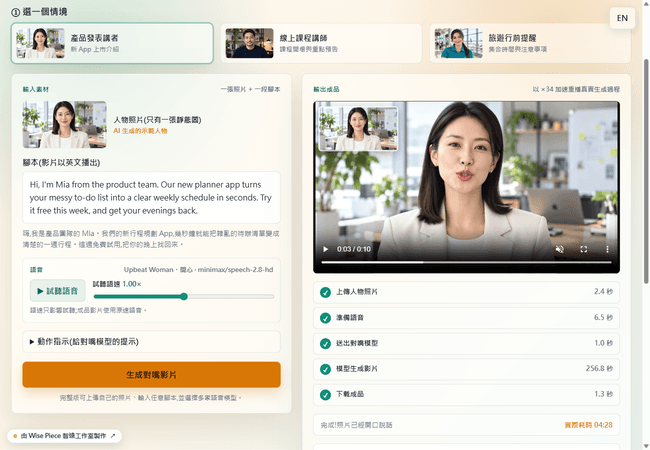Click the Upbeat Woman voice model text
Screen dimensions: 650x450
(x=199, y=270)
